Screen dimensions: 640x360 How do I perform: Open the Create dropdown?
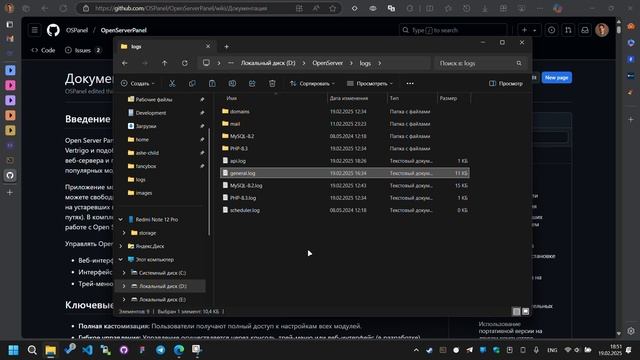click(x=138, y=84)
